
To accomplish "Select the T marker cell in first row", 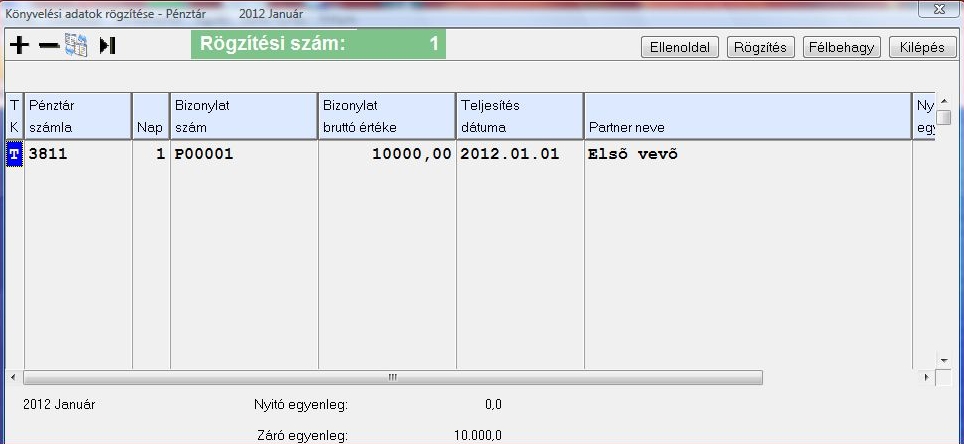I will [x=14, y=156].
